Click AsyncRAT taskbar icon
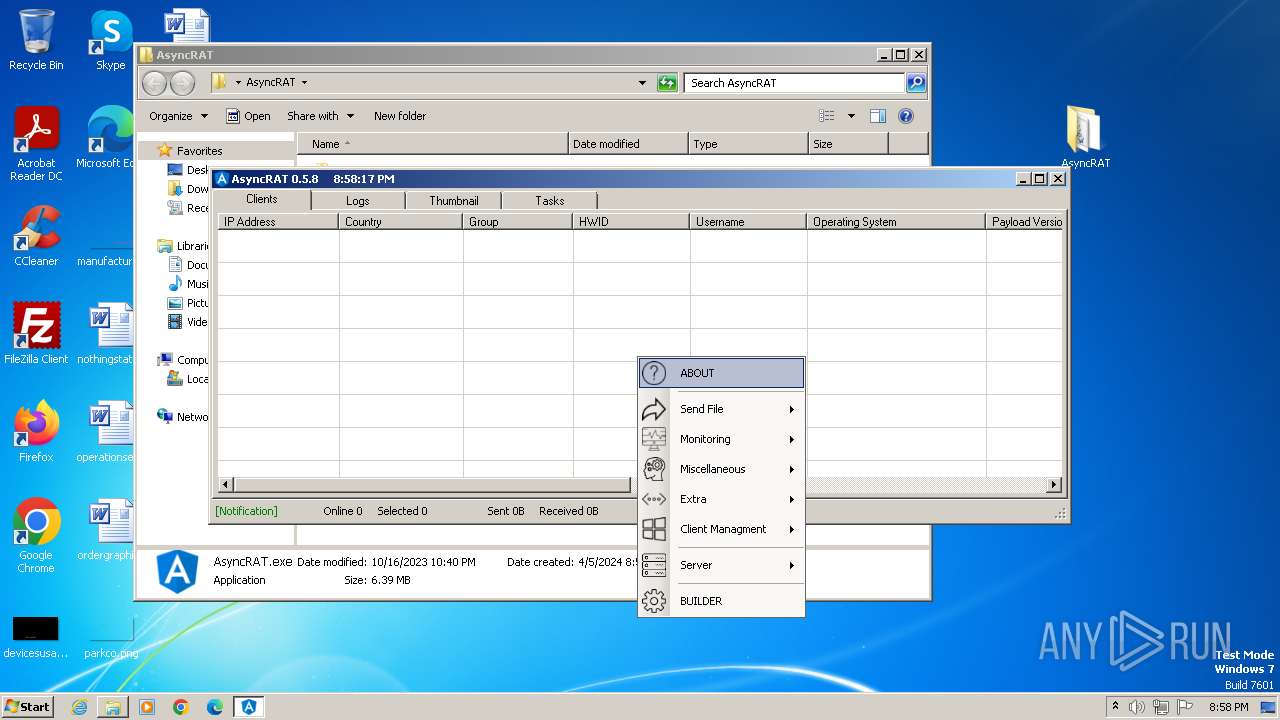This screenshot has width=1280, height=720. tap(249, 707)
